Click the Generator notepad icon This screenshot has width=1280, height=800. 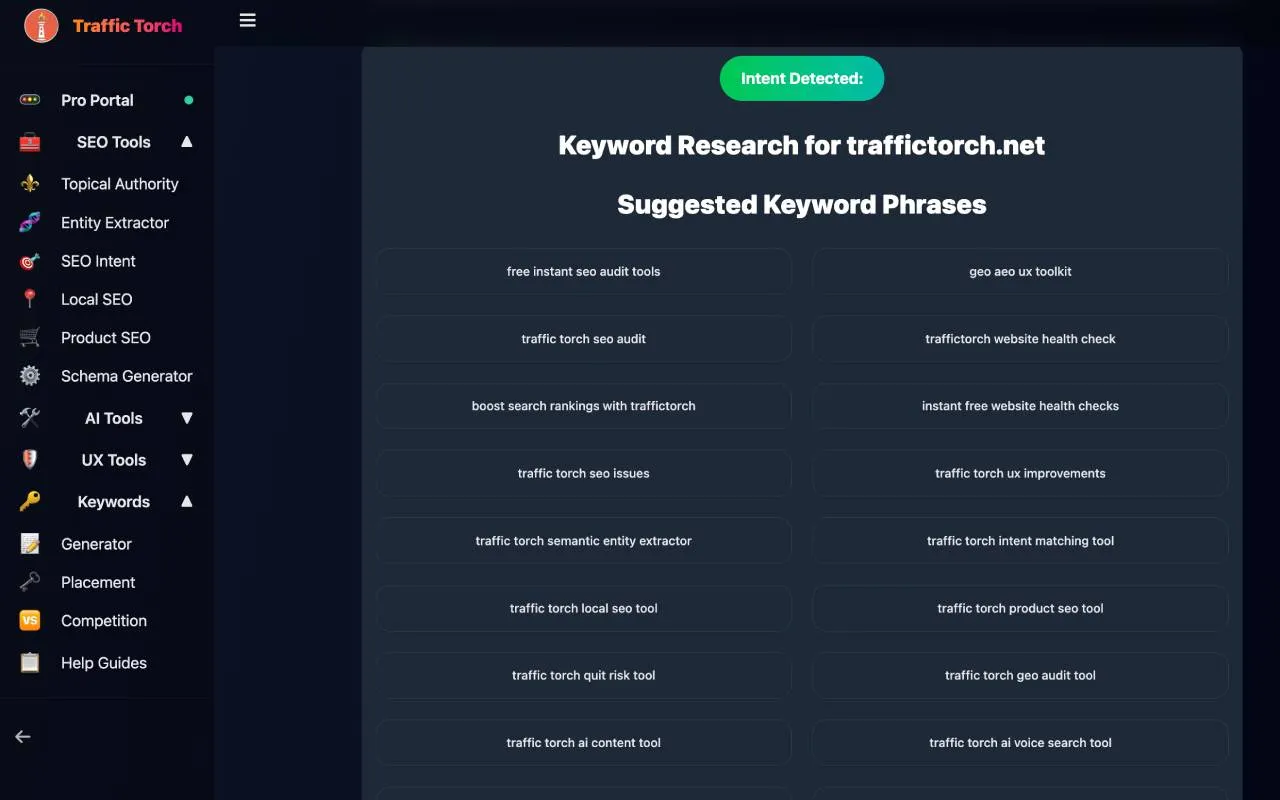click(x=30, y=544)
